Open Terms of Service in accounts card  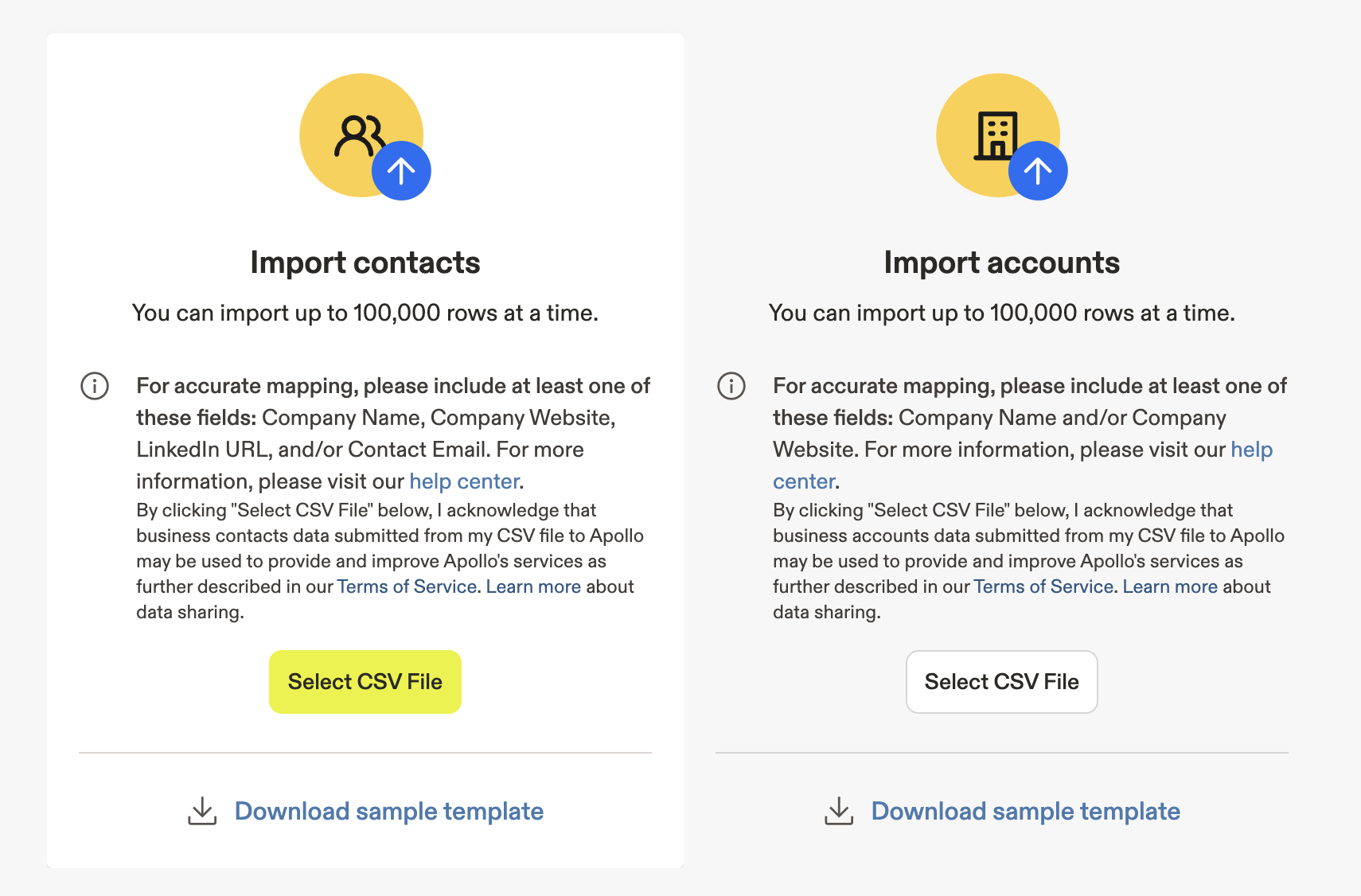pyautogui.click(x=1043, y=586)
